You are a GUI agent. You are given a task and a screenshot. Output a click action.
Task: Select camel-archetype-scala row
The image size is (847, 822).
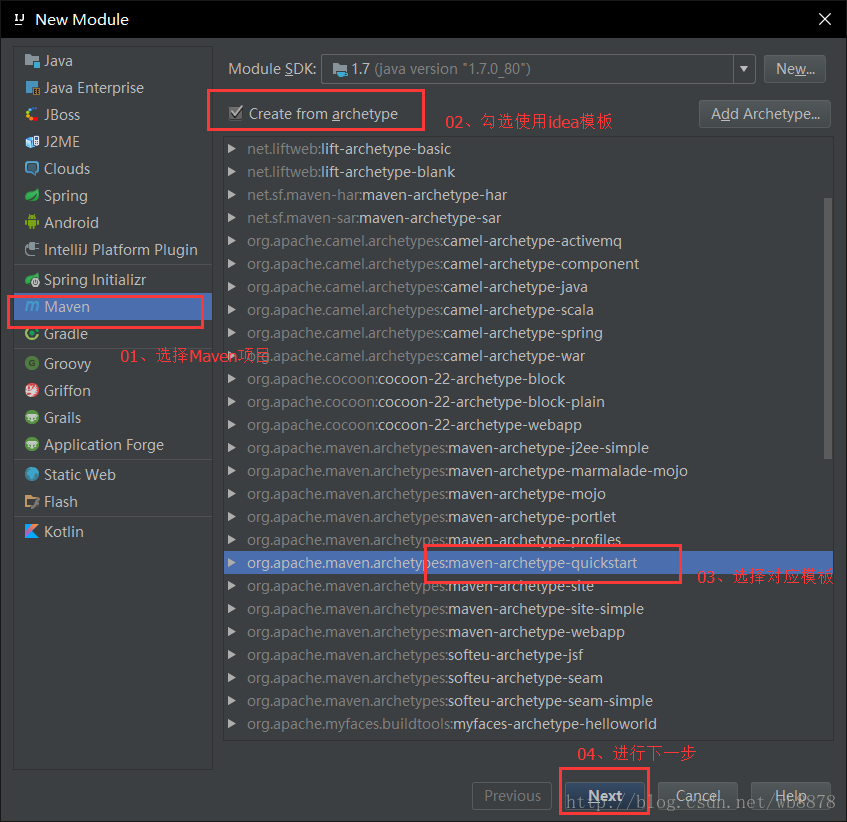click(528, 310)
